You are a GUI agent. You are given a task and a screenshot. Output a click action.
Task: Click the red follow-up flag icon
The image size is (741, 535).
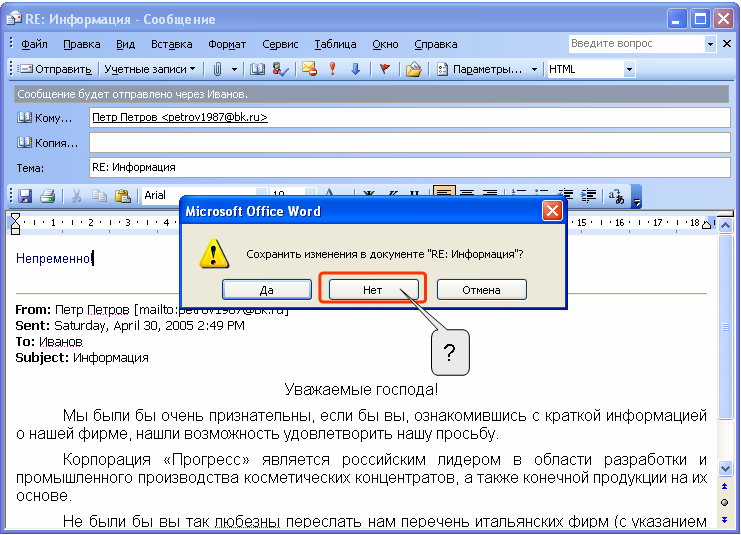point(385,69)
